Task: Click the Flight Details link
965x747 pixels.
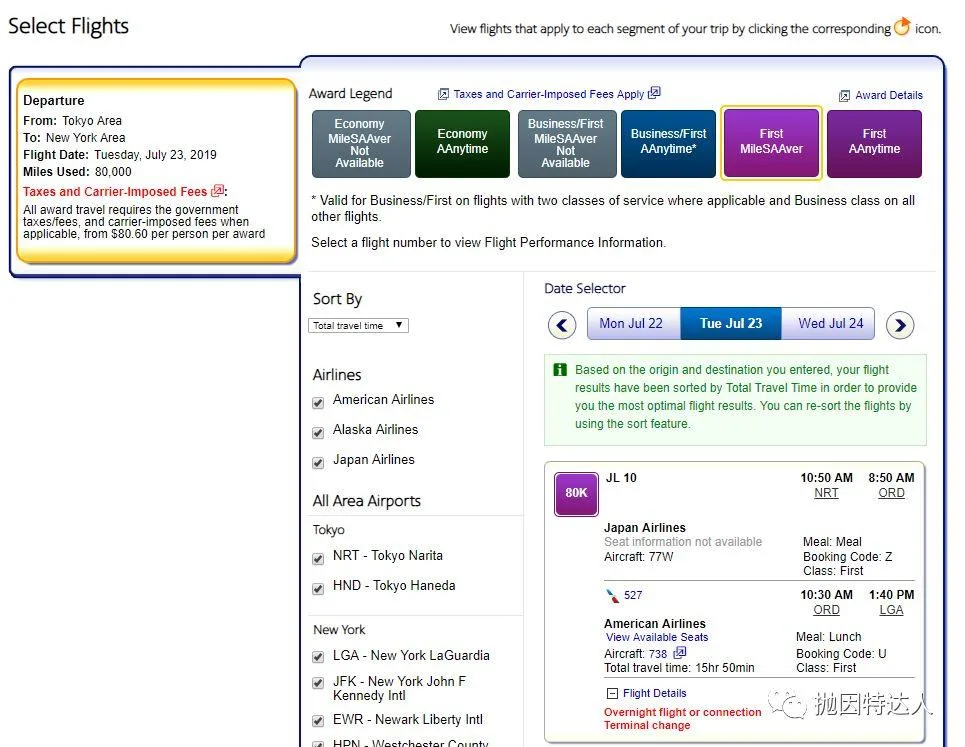Action: point(654,693)
